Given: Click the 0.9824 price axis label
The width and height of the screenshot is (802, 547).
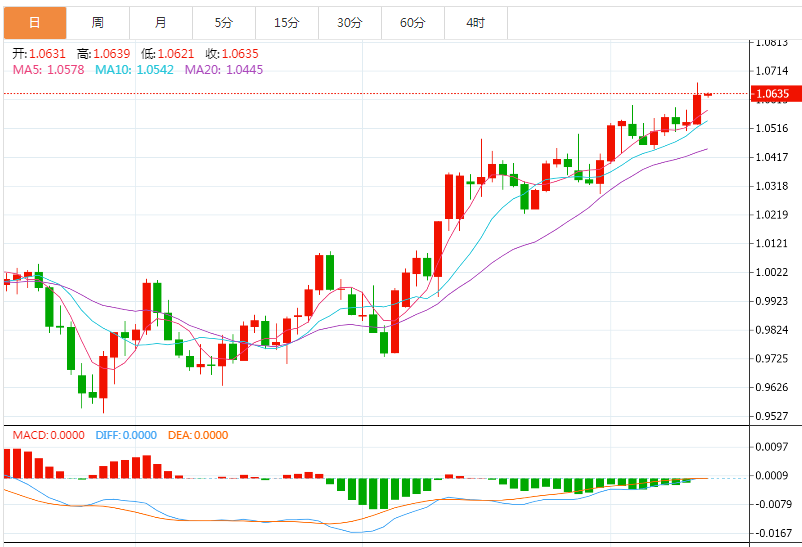Looking at the screenshot, I should 772,330.
